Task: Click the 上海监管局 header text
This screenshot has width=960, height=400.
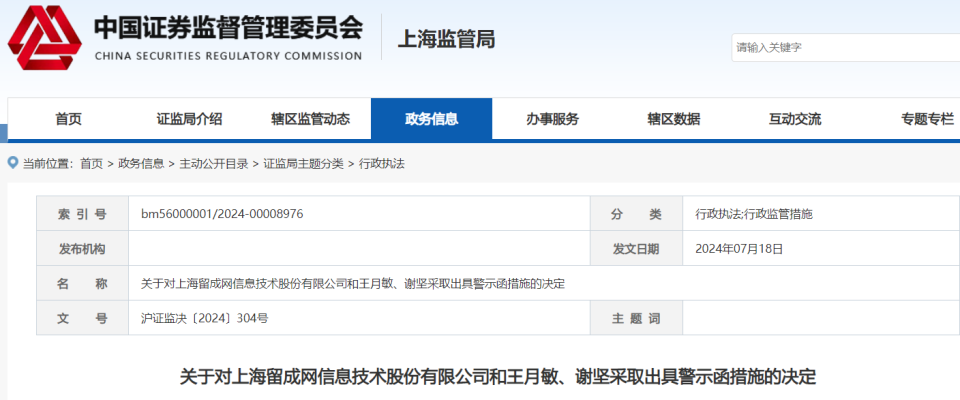Action: (x=447, y=39)
